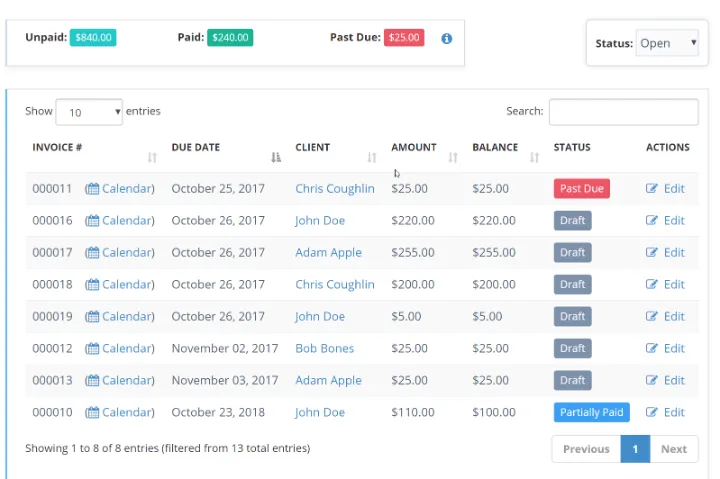Click edit pencil icon for invoice 000011

pyautogui.click(x=652, y=188)
